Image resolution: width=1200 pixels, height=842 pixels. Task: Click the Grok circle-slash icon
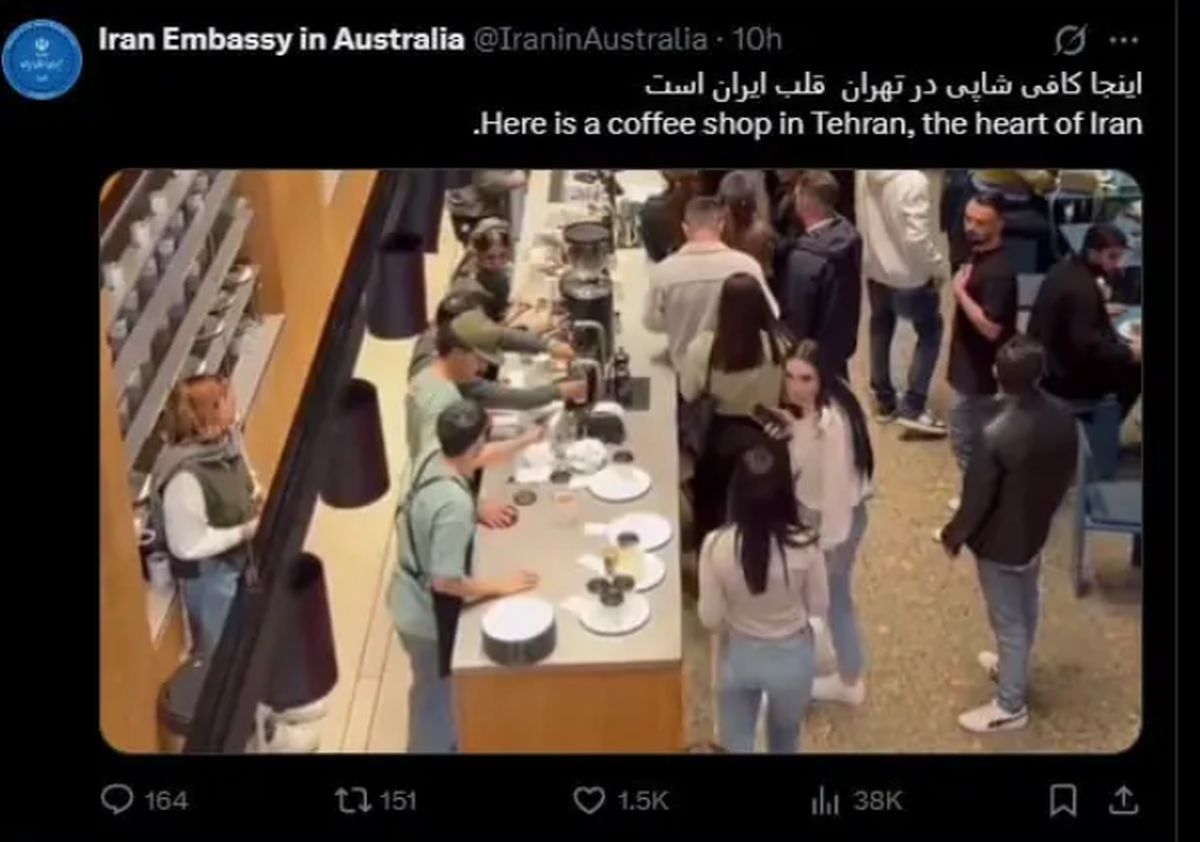[x=1071, y=41]
